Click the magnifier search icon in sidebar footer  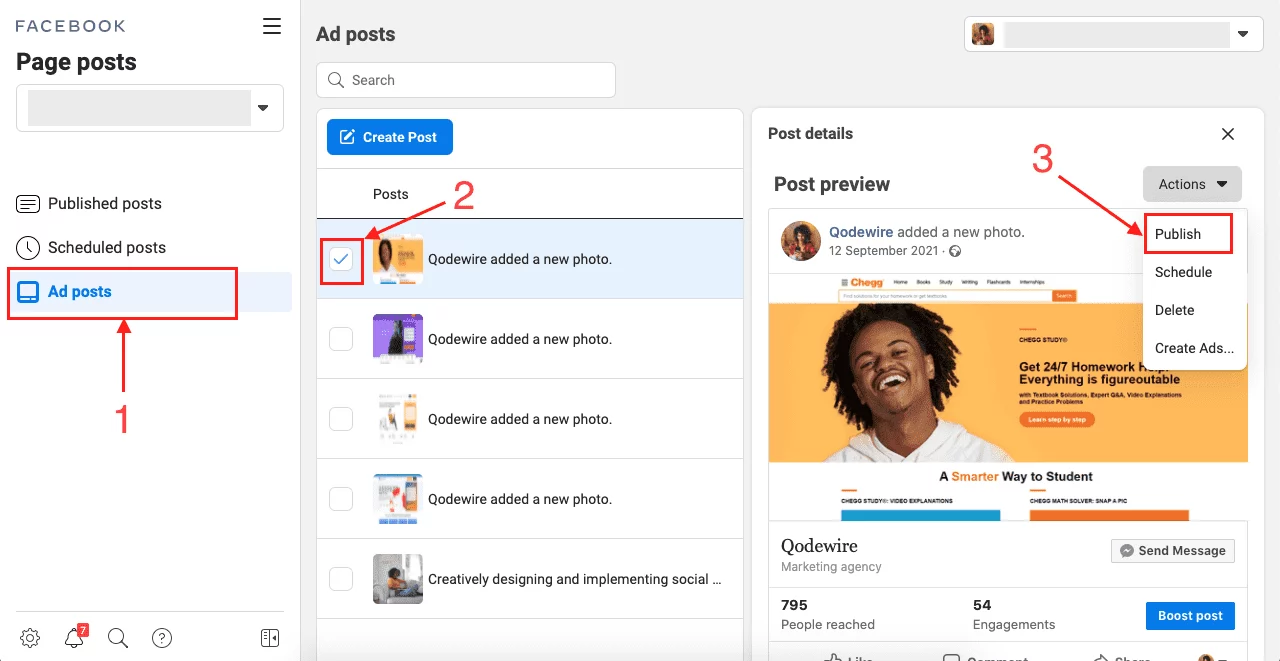(118, 638)
